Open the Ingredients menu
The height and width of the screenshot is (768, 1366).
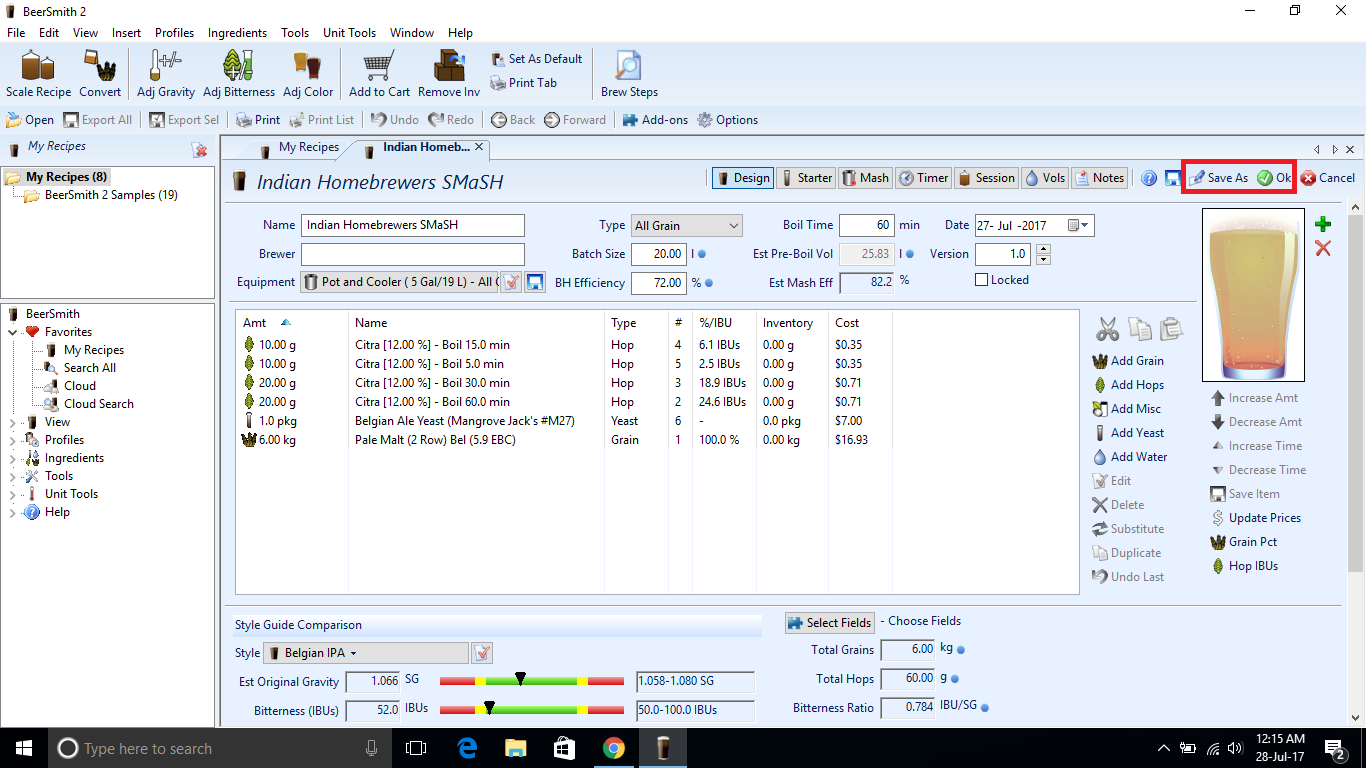coord(237,33)
